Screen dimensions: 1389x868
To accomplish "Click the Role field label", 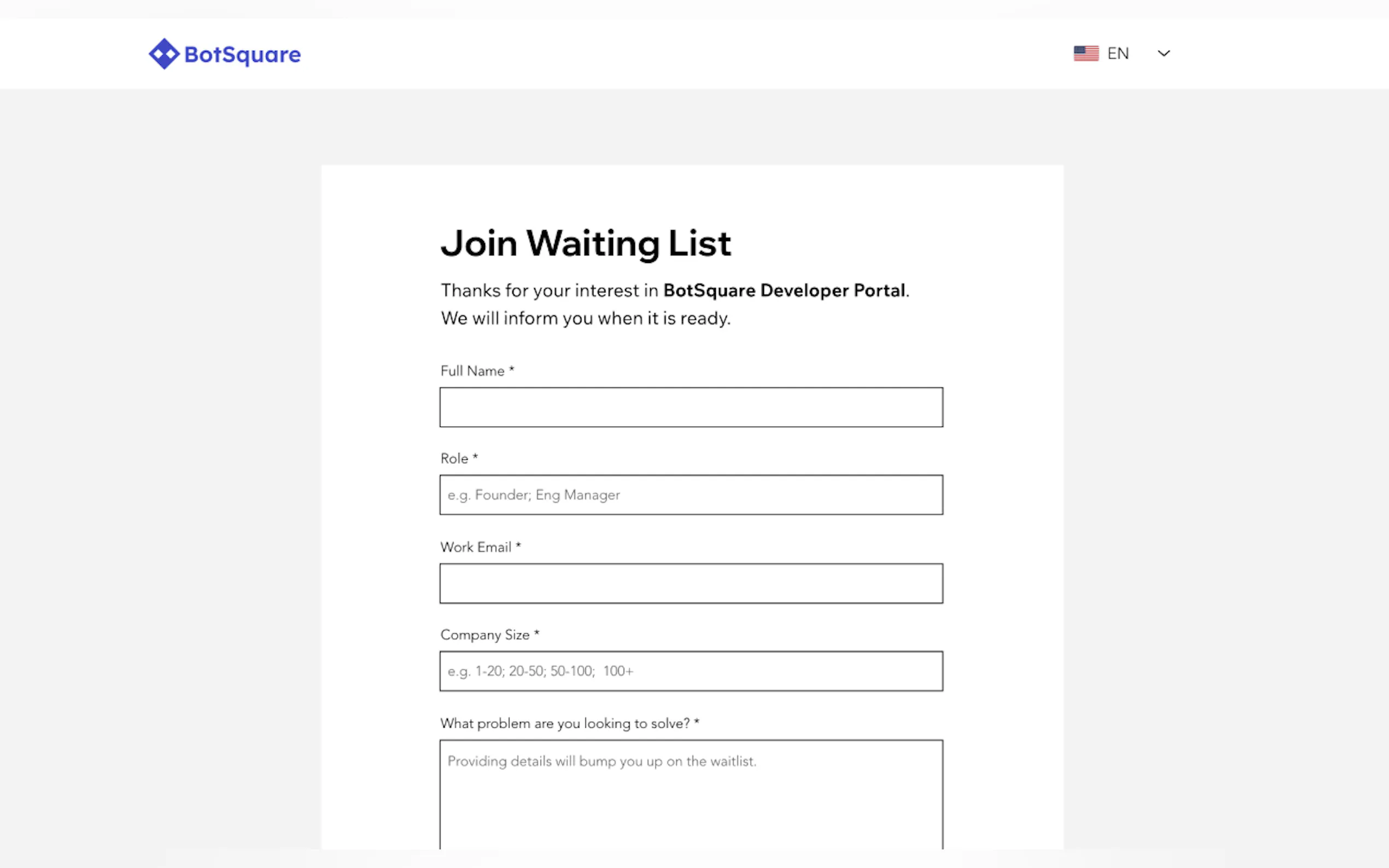I will [x=454, y=459].
